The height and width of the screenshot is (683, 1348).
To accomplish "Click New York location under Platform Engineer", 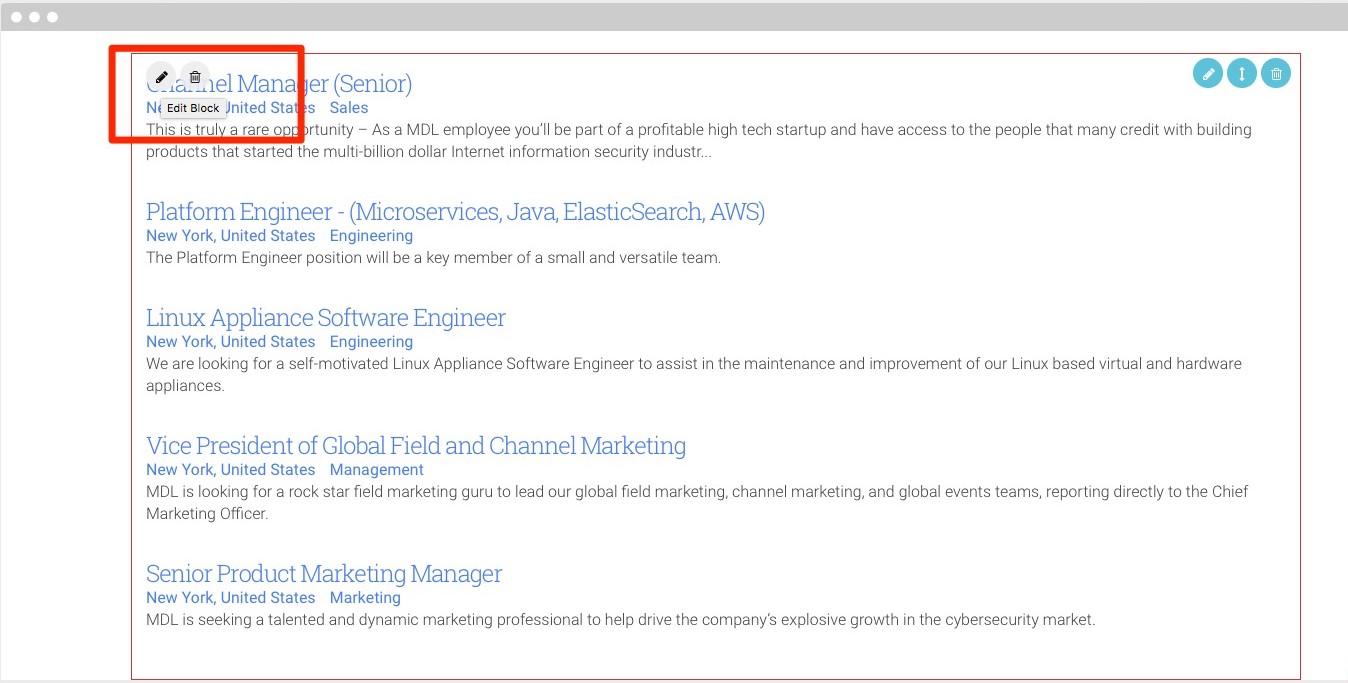I will [x=230, y=236].
